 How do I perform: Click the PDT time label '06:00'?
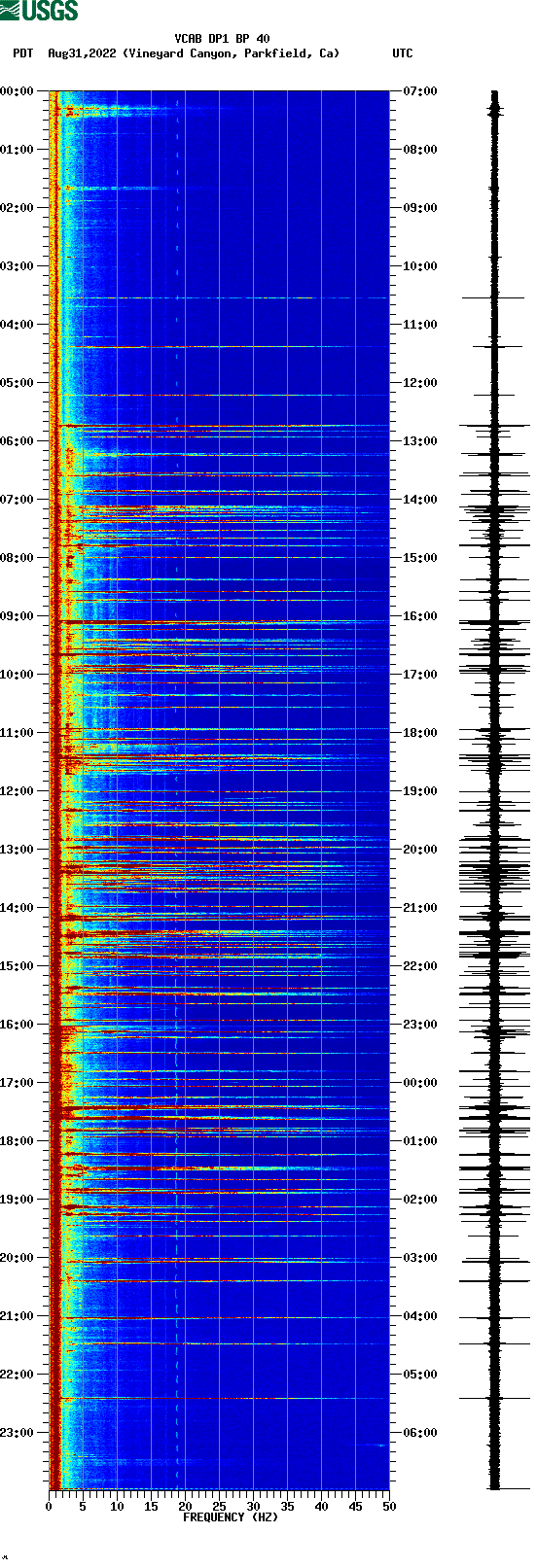[17, 441]
